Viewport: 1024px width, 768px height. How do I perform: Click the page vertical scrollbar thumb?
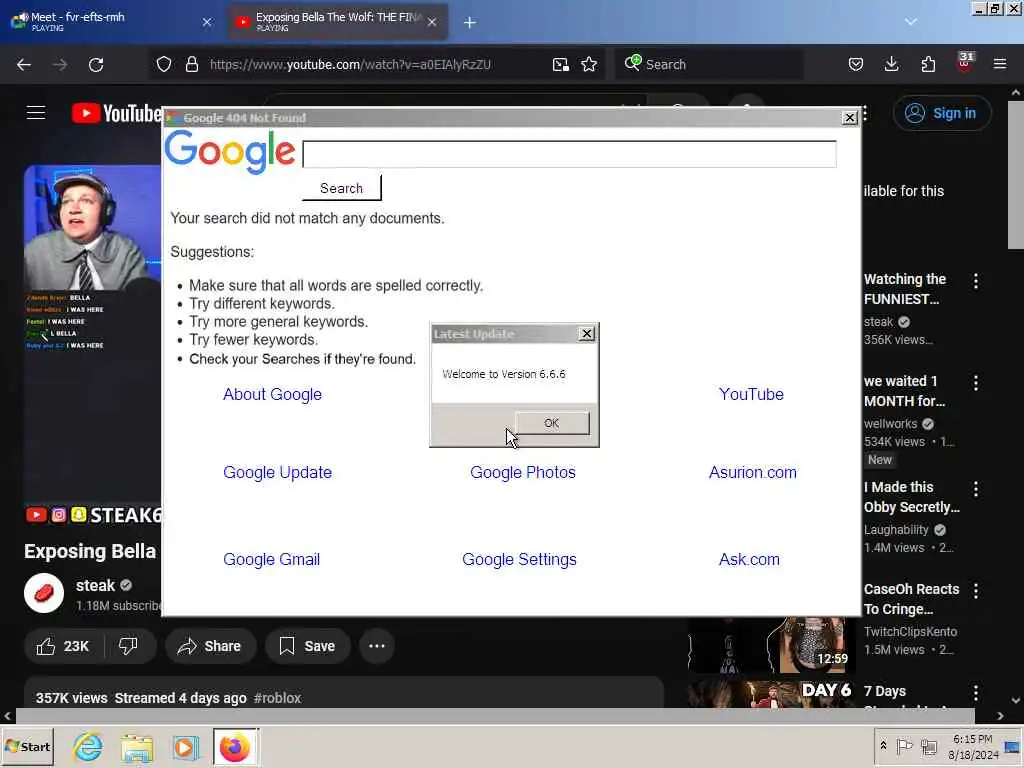point(1016,174)
